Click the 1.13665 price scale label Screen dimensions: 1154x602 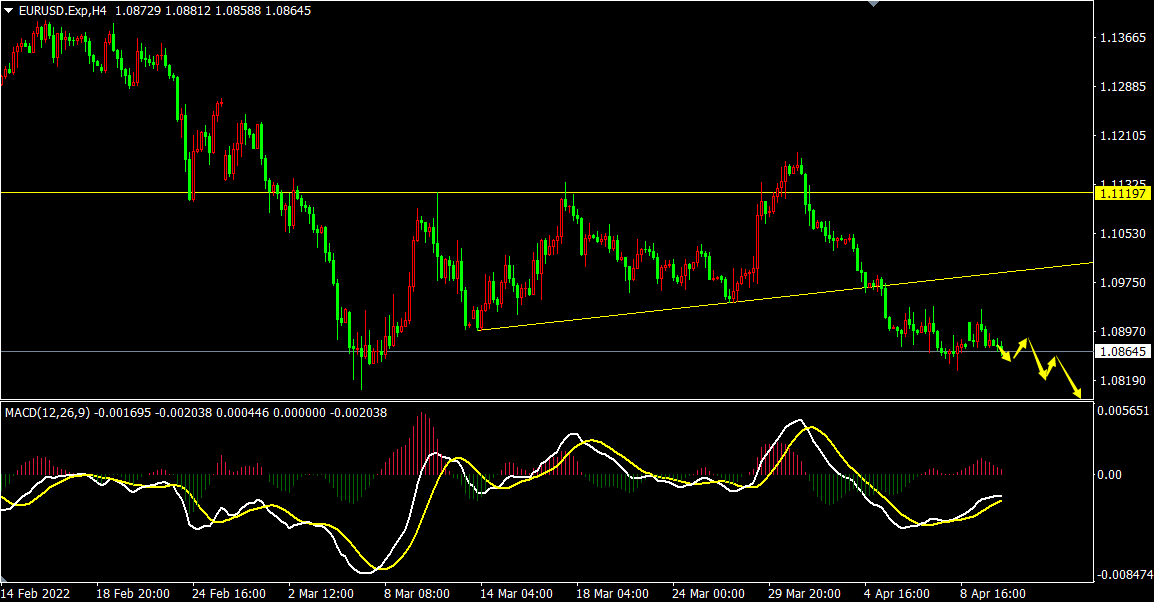click(x=1122, y=39)
